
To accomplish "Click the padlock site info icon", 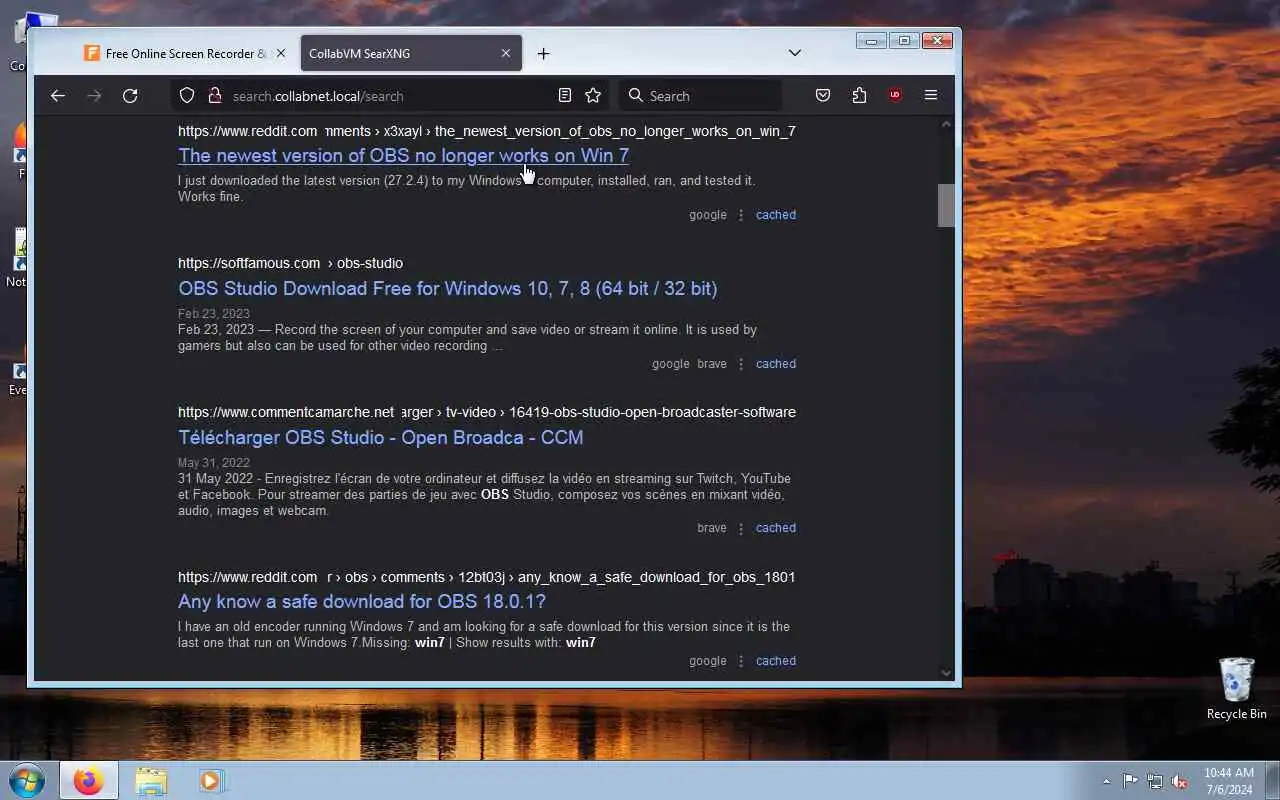I will [x=214, y=96].
